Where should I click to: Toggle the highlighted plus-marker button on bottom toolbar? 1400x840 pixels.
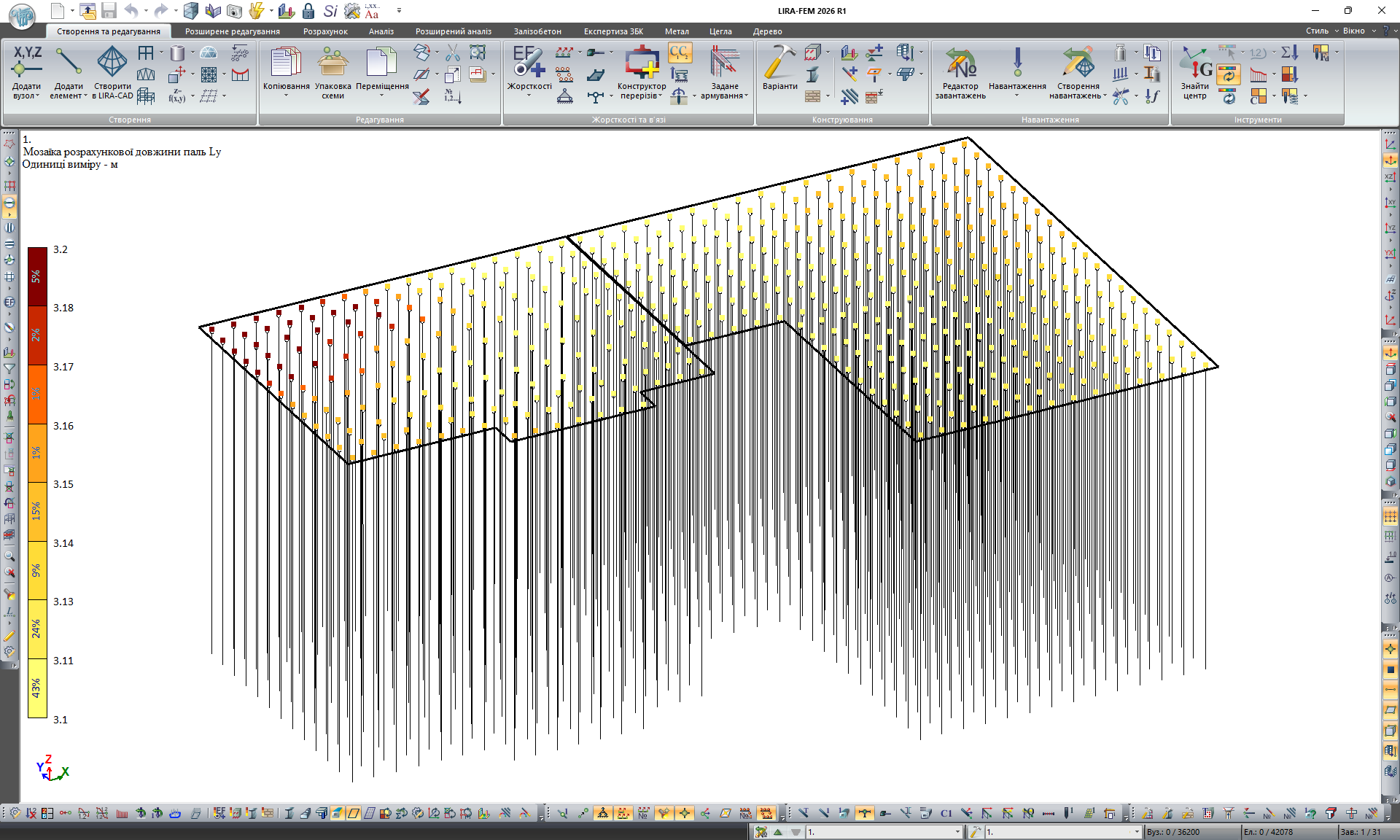[x=684, y=813]
